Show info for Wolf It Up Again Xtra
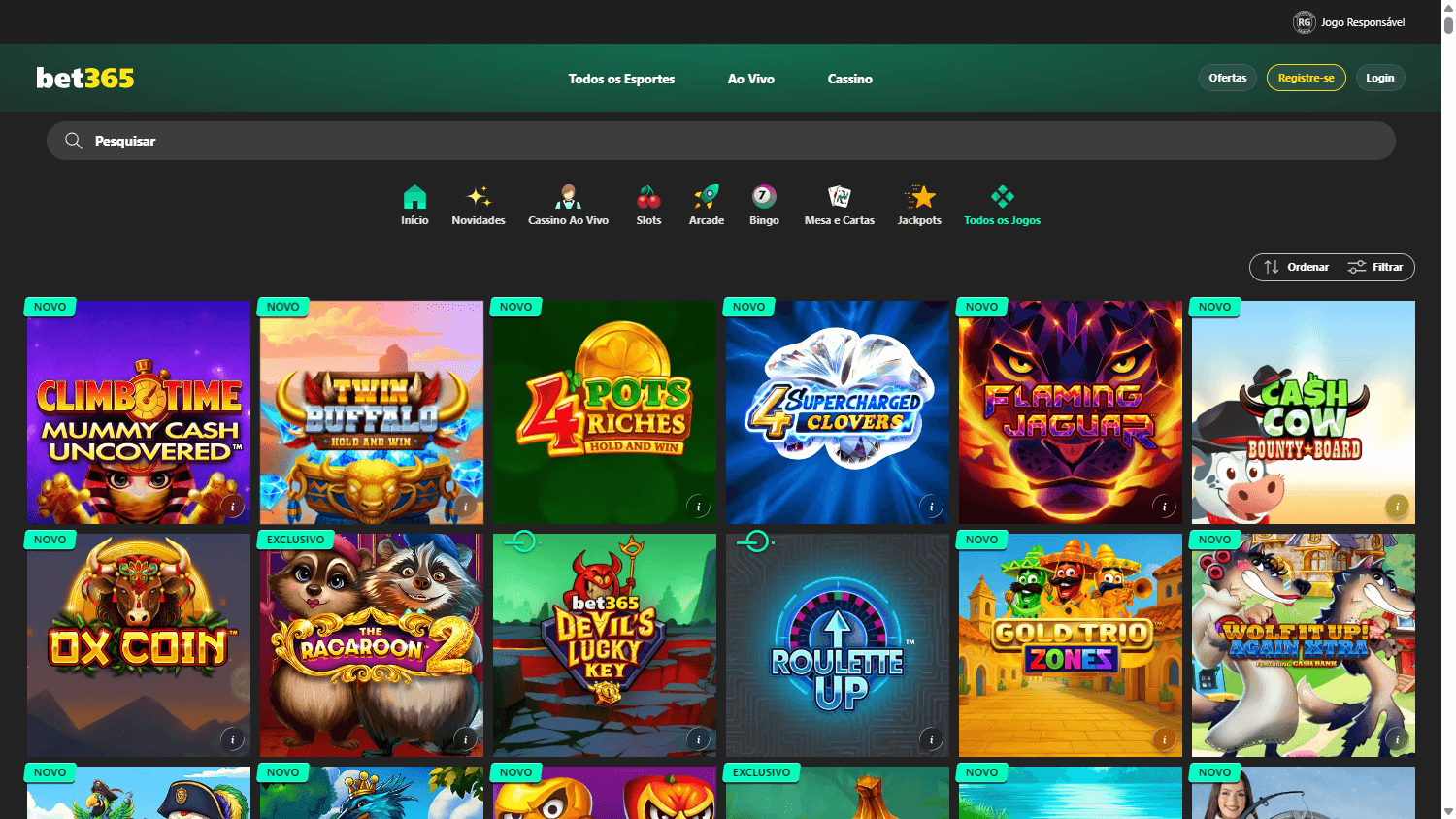 pos(1398,739)
